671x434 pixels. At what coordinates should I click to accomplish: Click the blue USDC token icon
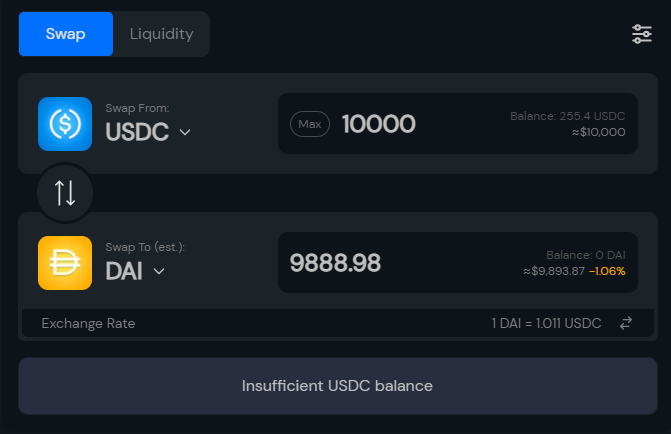[x=65, y=124]
